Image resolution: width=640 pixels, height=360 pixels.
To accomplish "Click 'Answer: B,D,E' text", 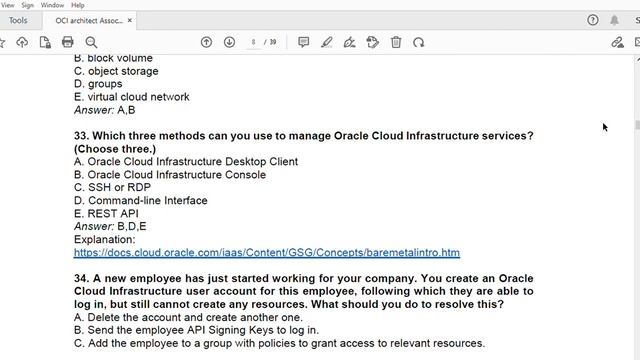I will (x=110, y=227).
